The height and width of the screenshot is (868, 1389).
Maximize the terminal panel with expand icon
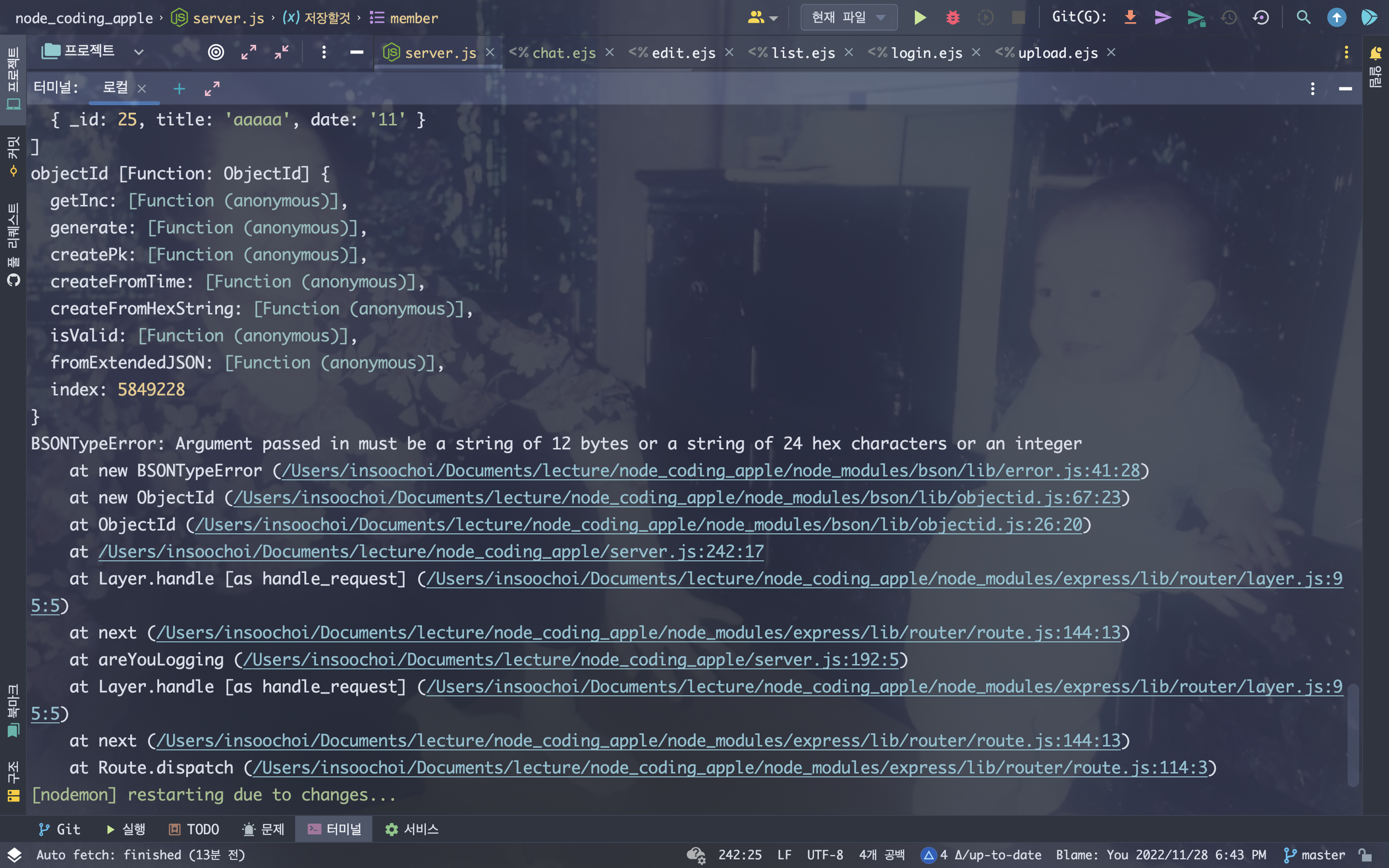[212, 88]
